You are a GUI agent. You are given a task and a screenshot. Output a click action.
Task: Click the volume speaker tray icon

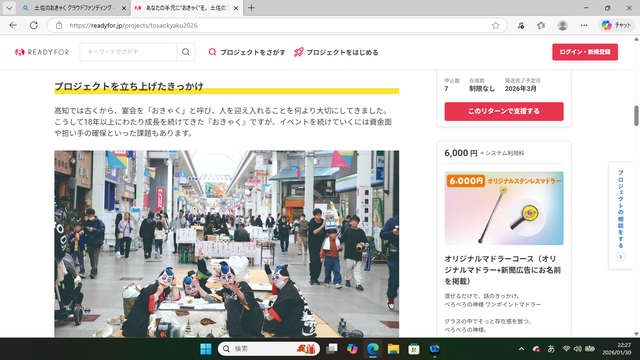pyautogui.click(x=578, y=349)
